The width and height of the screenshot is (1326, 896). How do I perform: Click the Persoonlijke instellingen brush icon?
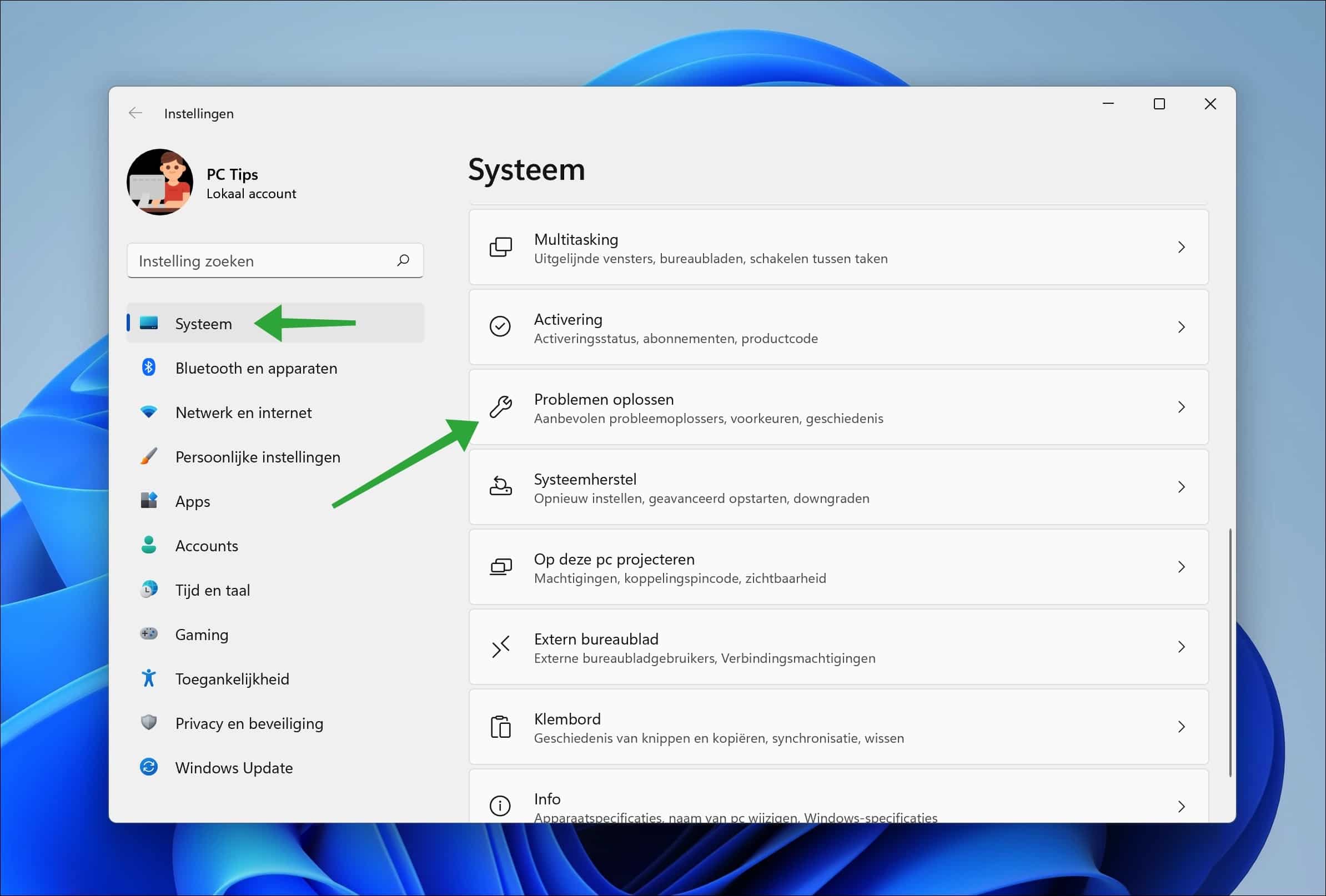(x=149, y=456)
